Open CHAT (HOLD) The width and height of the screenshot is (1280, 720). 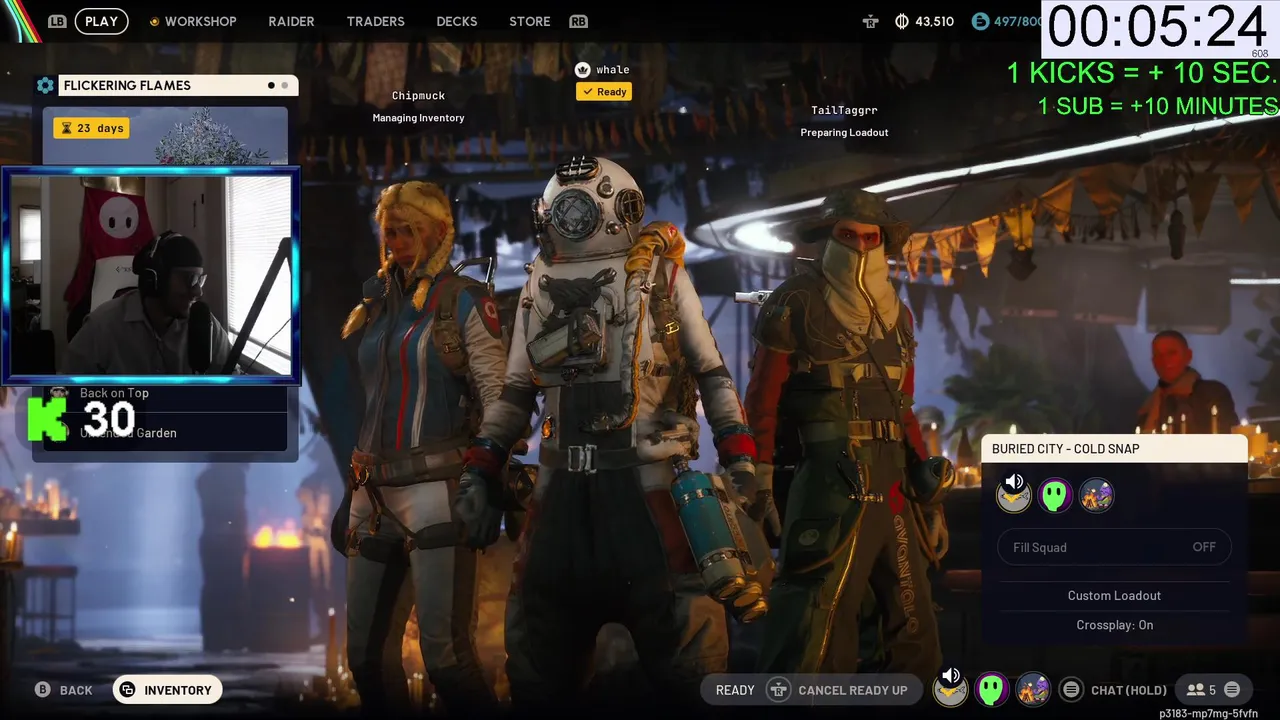pos(1129,690)
